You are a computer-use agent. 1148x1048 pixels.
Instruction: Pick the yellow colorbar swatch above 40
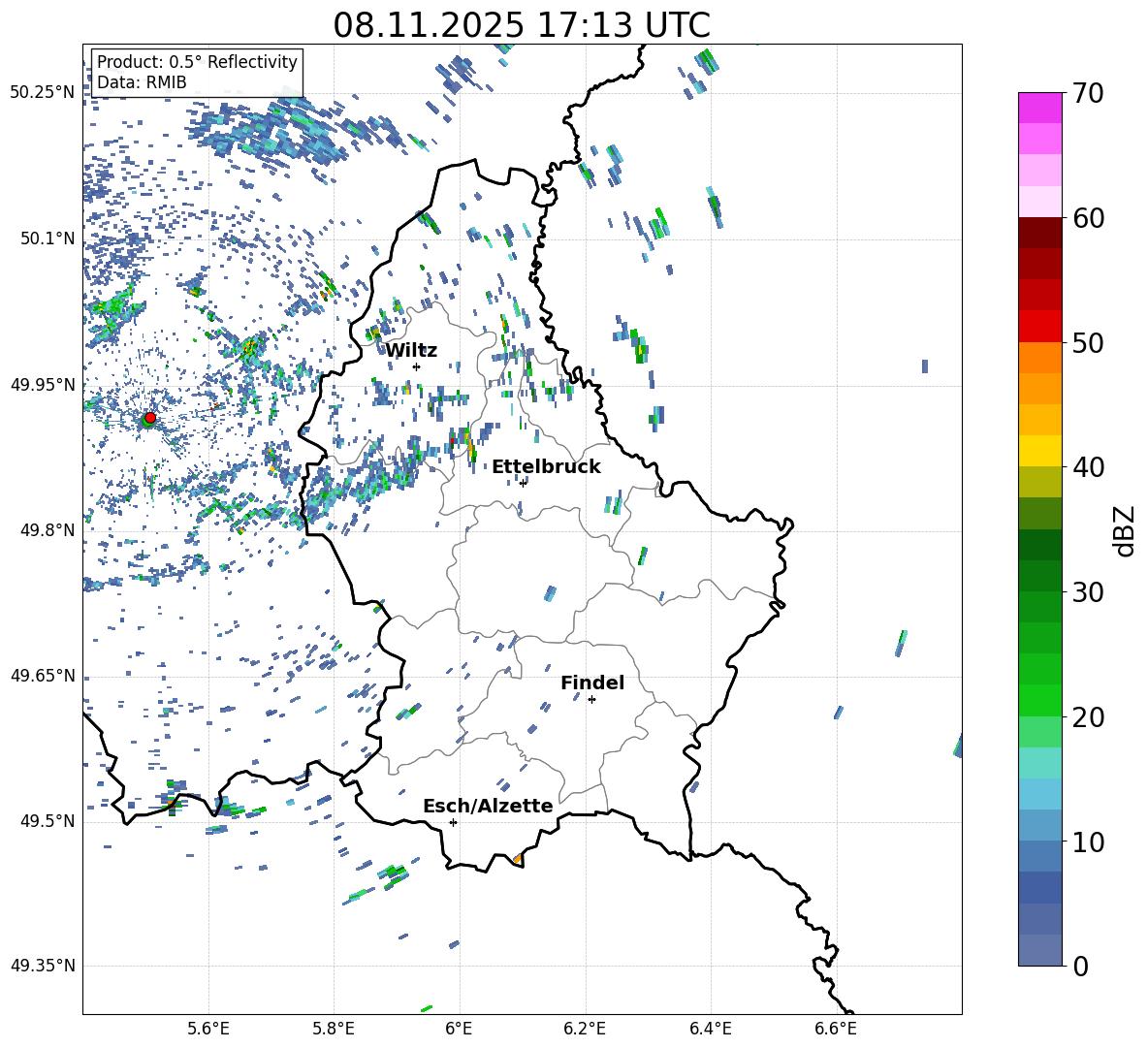pos(1039,451)
